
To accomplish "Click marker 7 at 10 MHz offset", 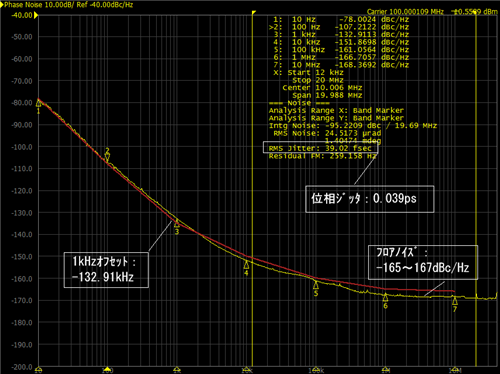I will tap(455, 301).
